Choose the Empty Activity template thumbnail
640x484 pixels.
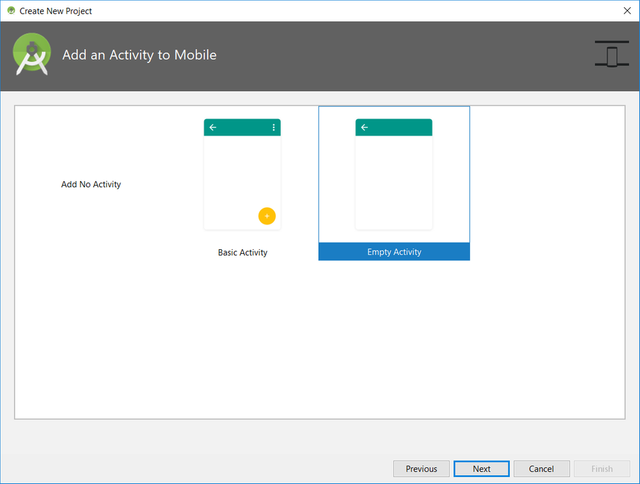pyautogui.click(x=394, y=175)
